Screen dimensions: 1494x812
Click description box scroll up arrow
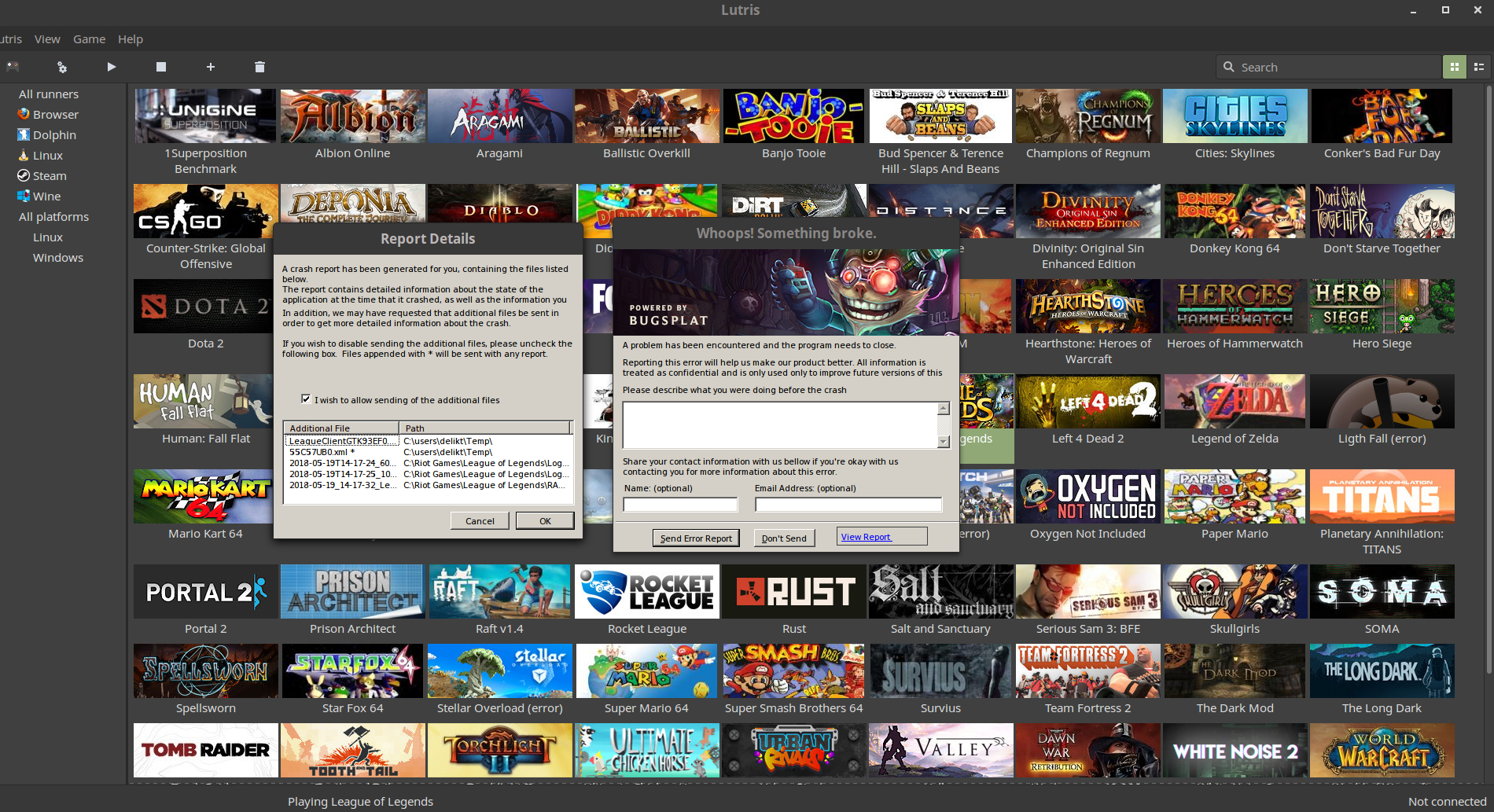pos(944,409)
